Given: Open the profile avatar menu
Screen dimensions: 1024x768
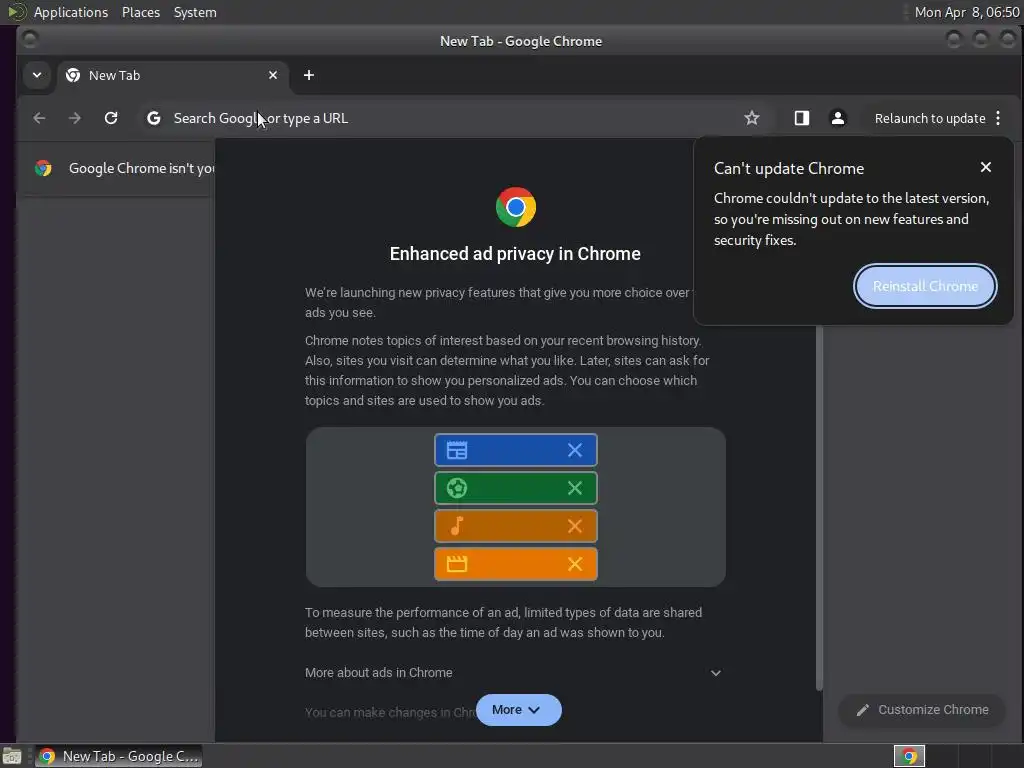Looking at the screenshot, I should 838,118.
